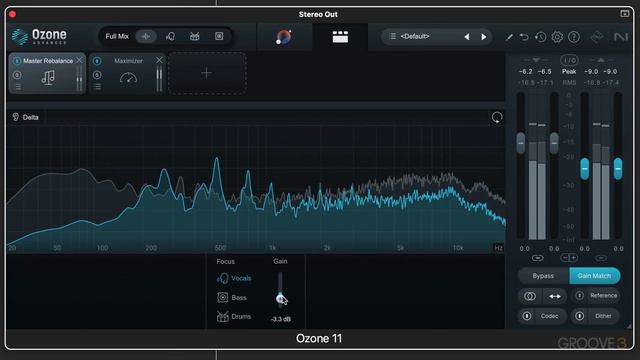Screen dimensions: 640x360
Task: Click the spectrum reset circle icon
Action: [497, 118]
